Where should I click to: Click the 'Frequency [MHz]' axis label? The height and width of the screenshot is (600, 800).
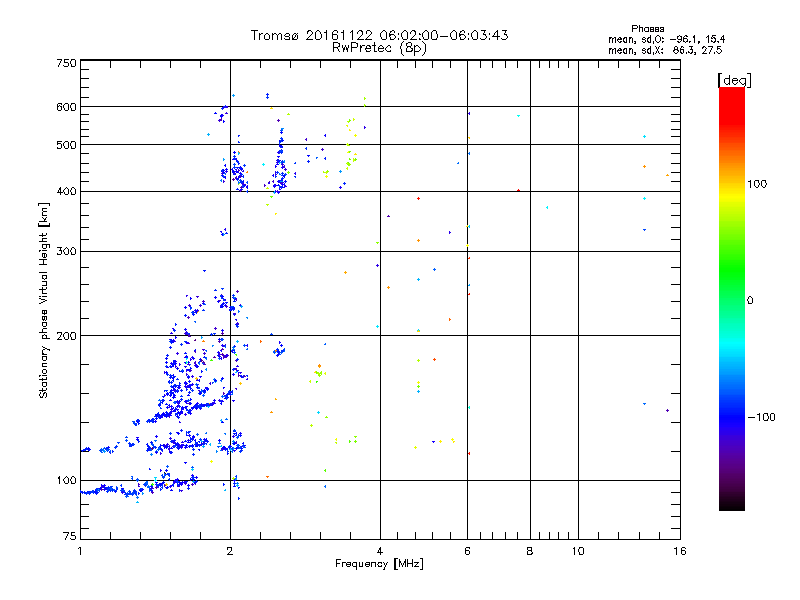(379, 564)
